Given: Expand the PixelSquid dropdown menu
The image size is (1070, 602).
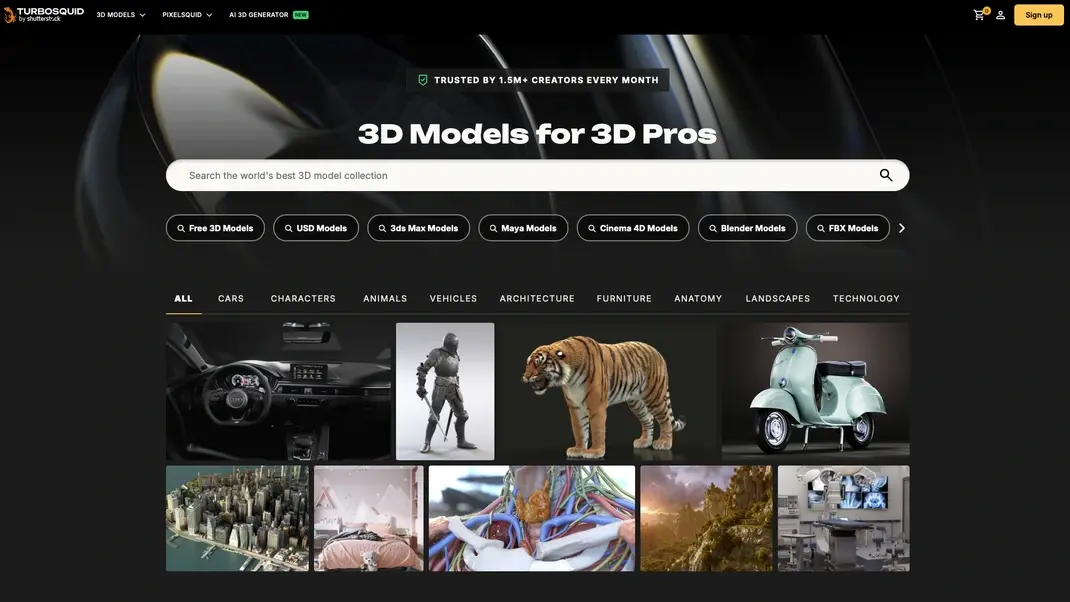Looking at the screenshot, I should tap(187, 15).
